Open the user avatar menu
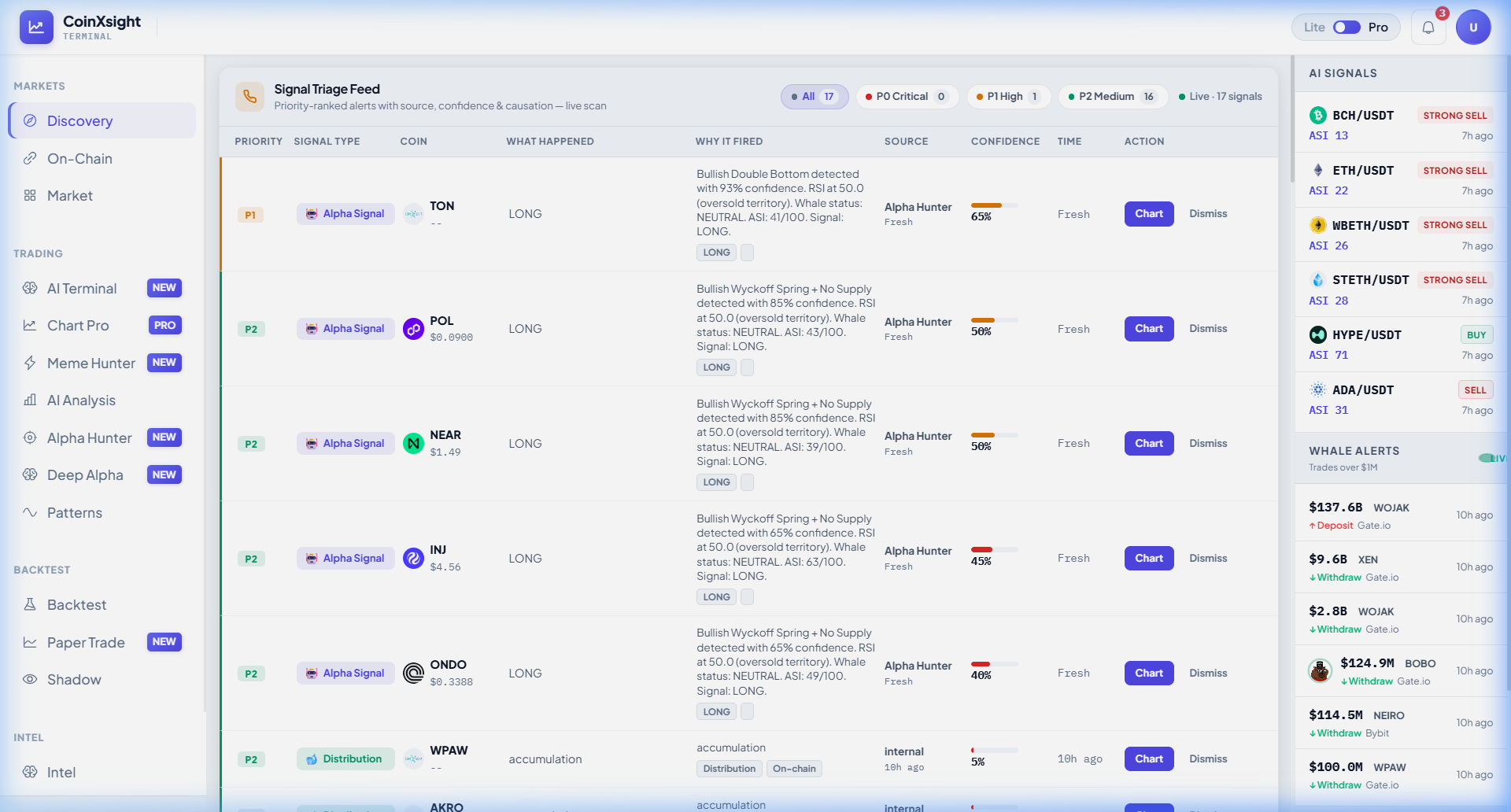 [x=1473, y=28]
